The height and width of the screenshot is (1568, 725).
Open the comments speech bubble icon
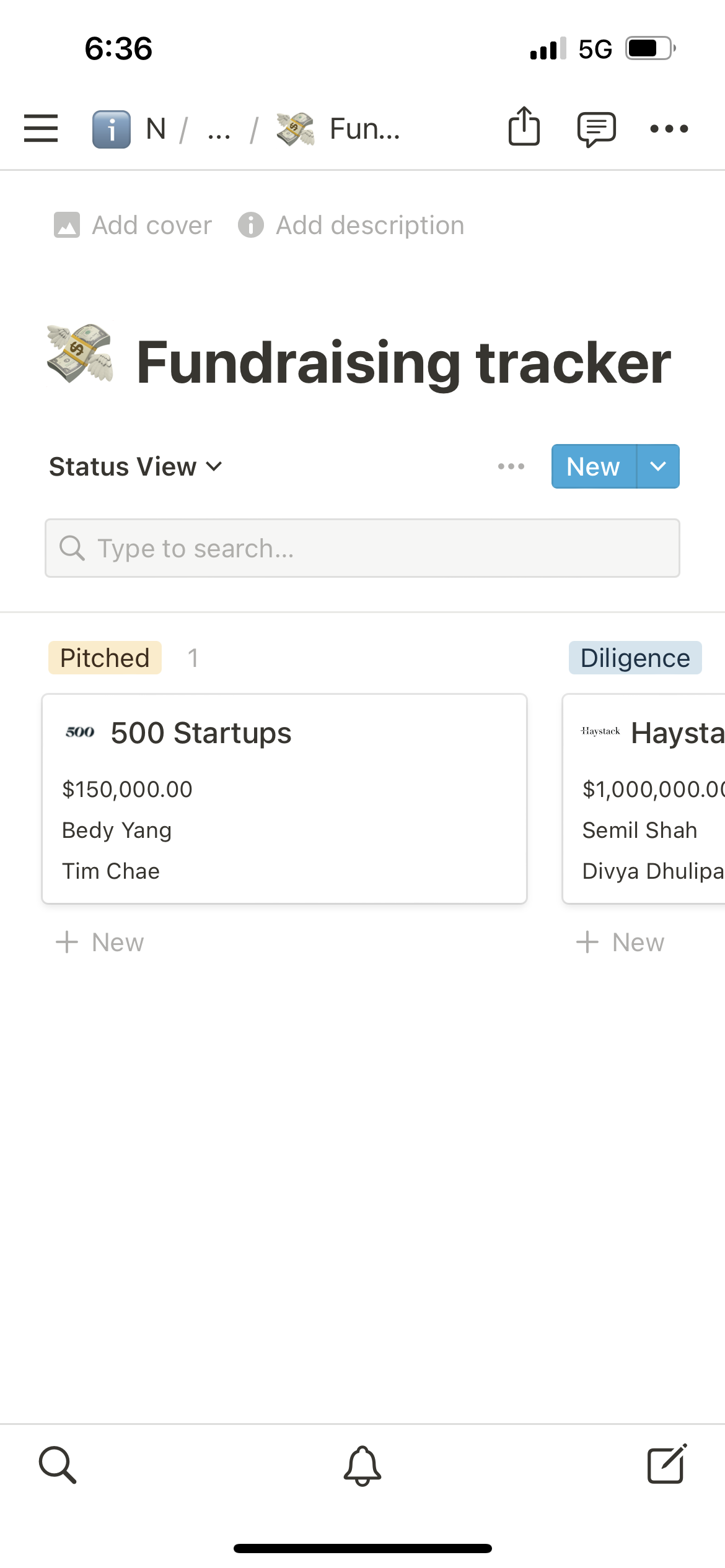(x=596, y=129)
